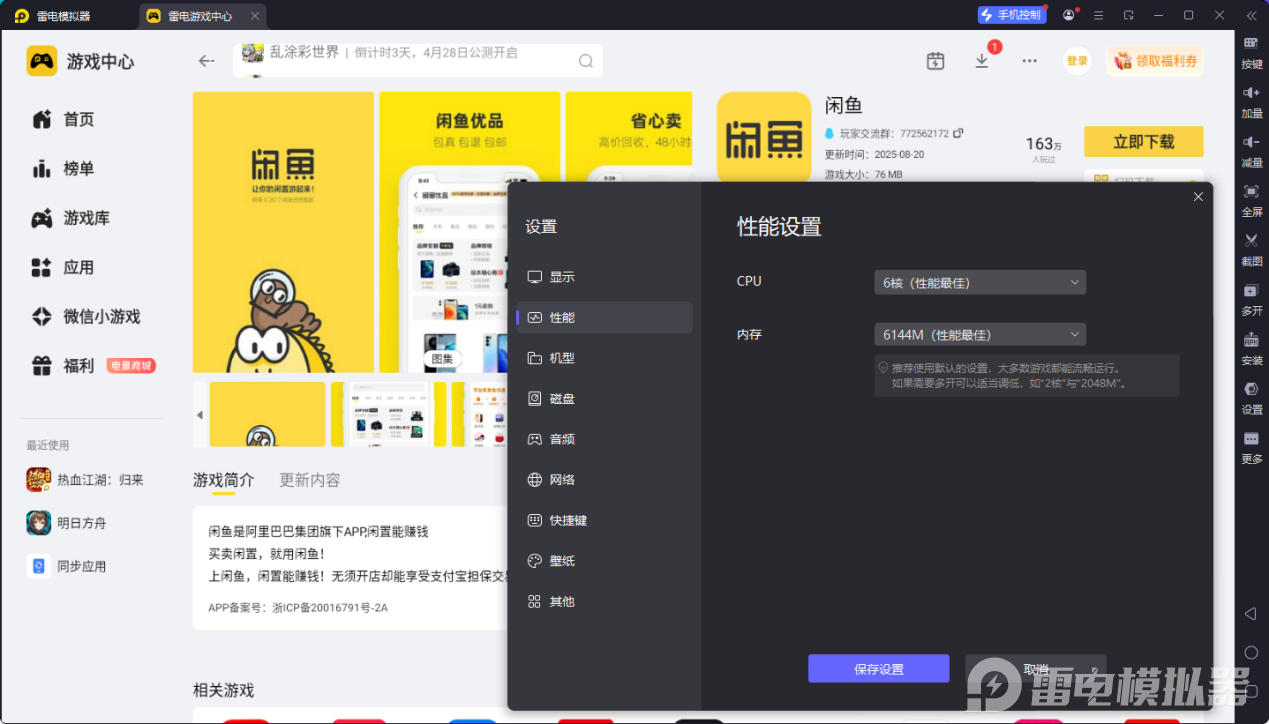Image resolution: width=1269 pixels, height=724 pixels.
Task: Switch to the 更新内容 tab
Action: click(x=310, y=480)
